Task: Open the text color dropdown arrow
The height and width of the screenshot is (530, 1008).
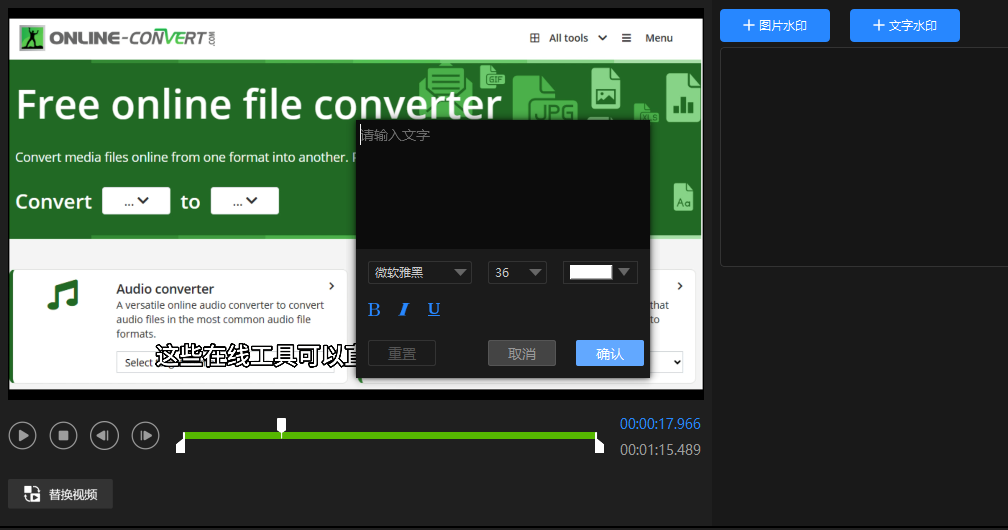Action: tap(624, 272)
